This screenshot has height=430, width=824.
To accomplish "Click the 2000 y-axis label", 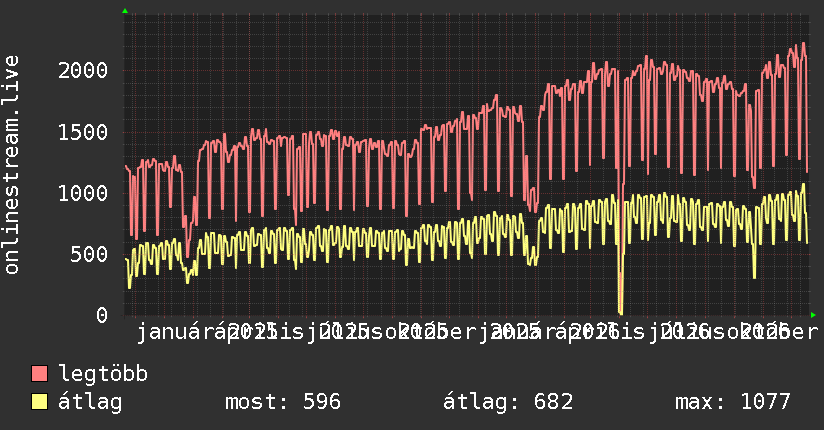I will coord(83,70).
